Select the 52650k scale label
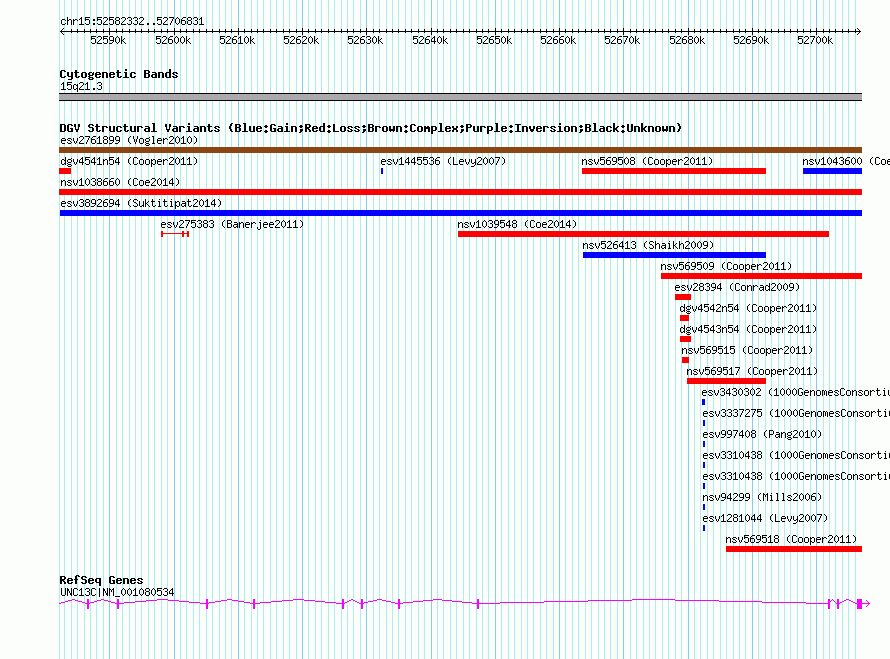Viewport: 890px width, 659px height. tap(494, 40)
